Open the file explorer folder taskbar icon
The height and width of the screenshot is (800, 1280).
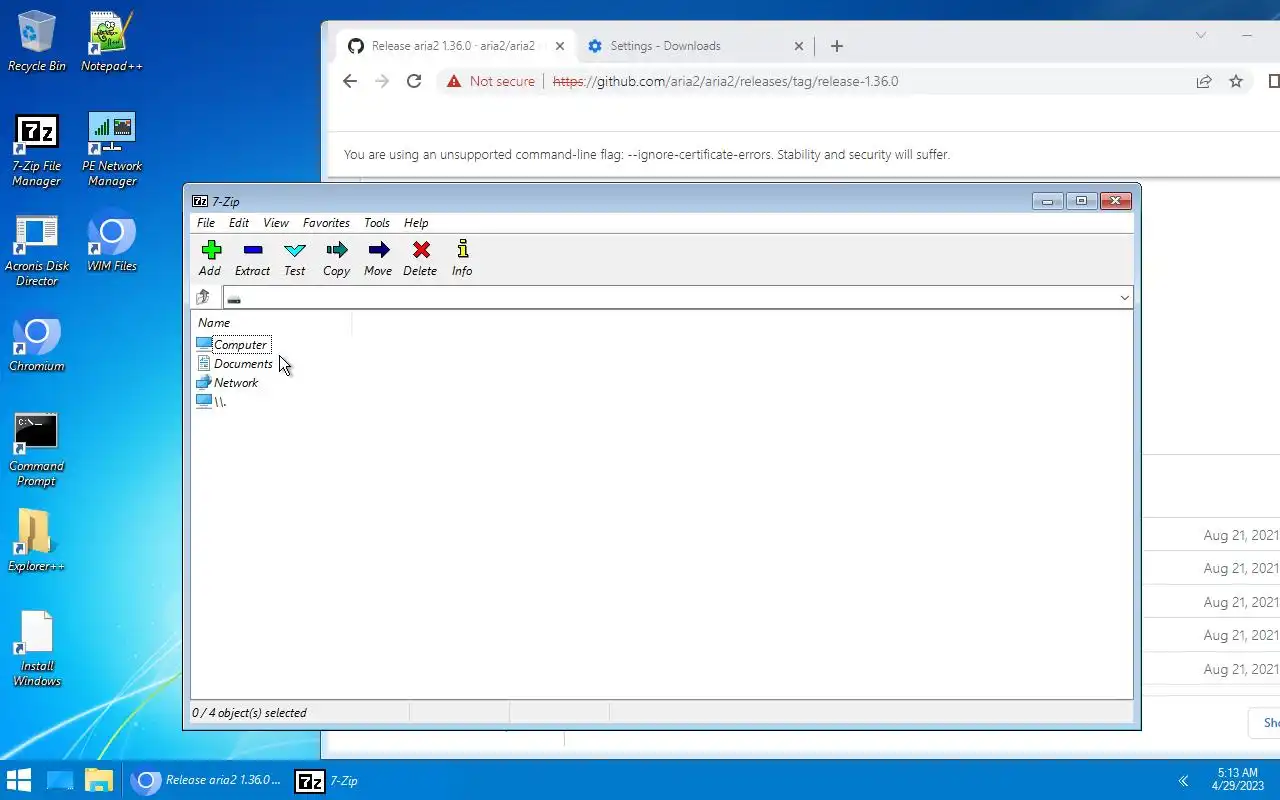(x=98, y=780)
